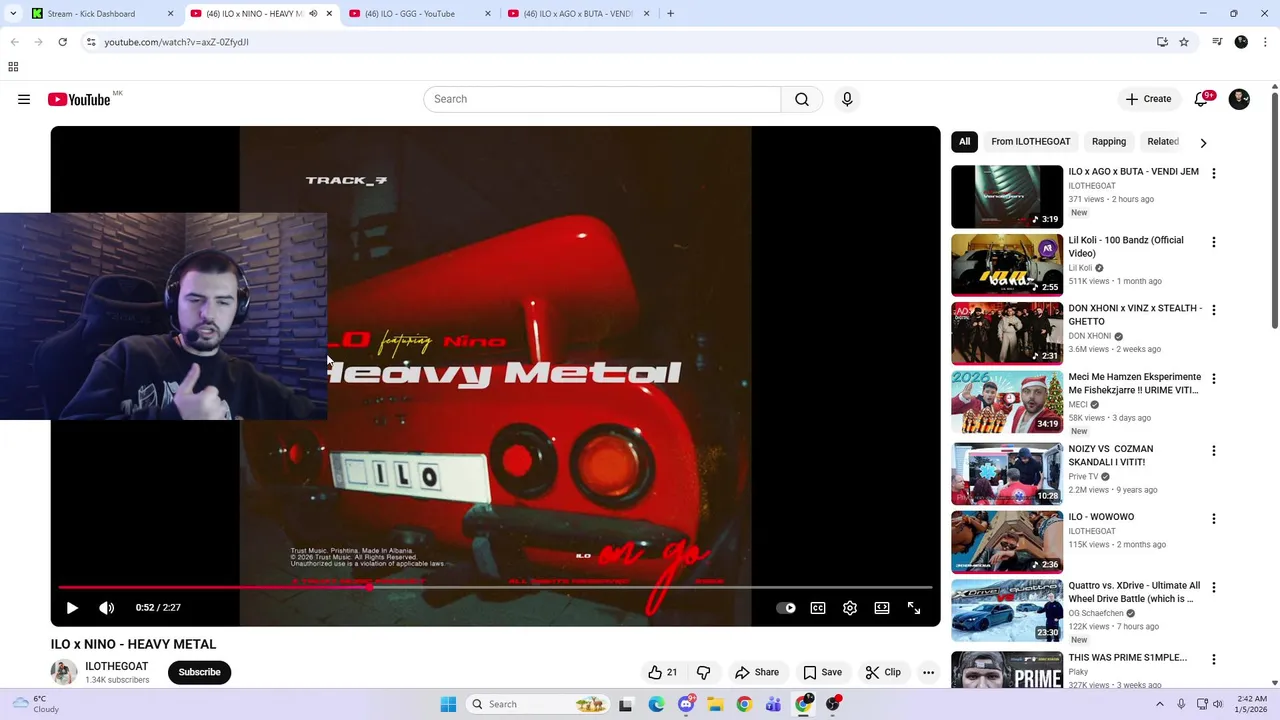Show hidden system tray icons
This screenshot has width=1280, height=720.
point(1160,704)
